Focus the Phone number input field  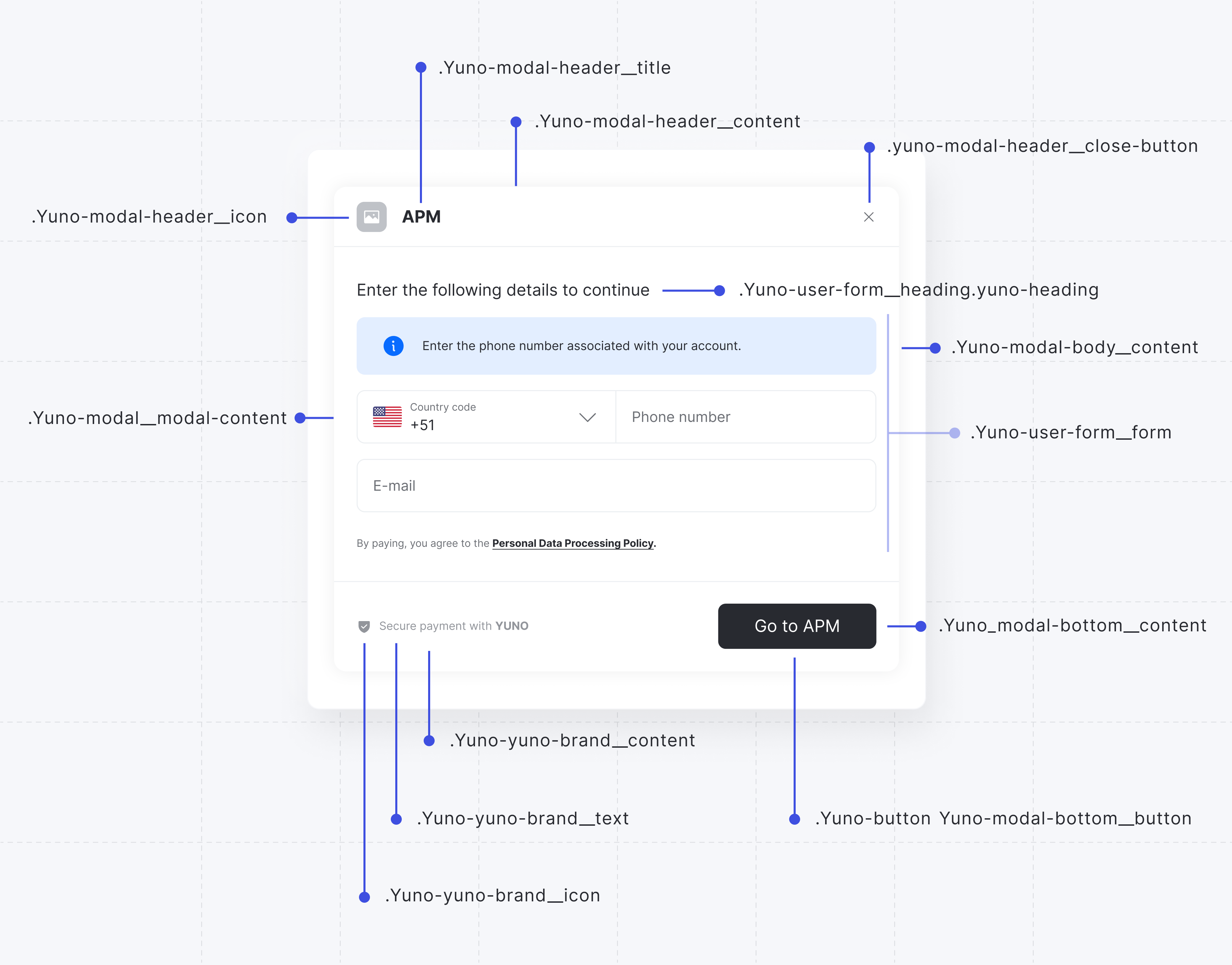coord(746,417)
